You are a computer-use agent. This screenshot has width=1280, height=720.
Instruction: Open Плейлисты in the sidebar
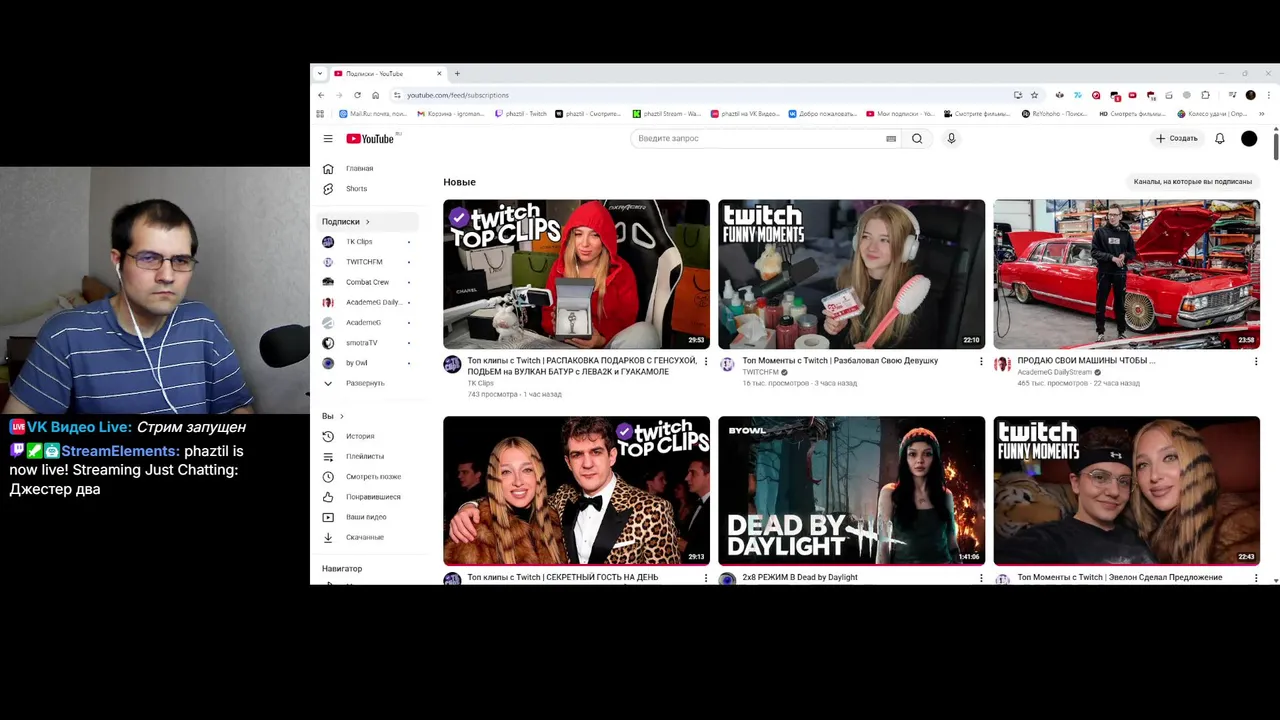(x=367, y=456)
